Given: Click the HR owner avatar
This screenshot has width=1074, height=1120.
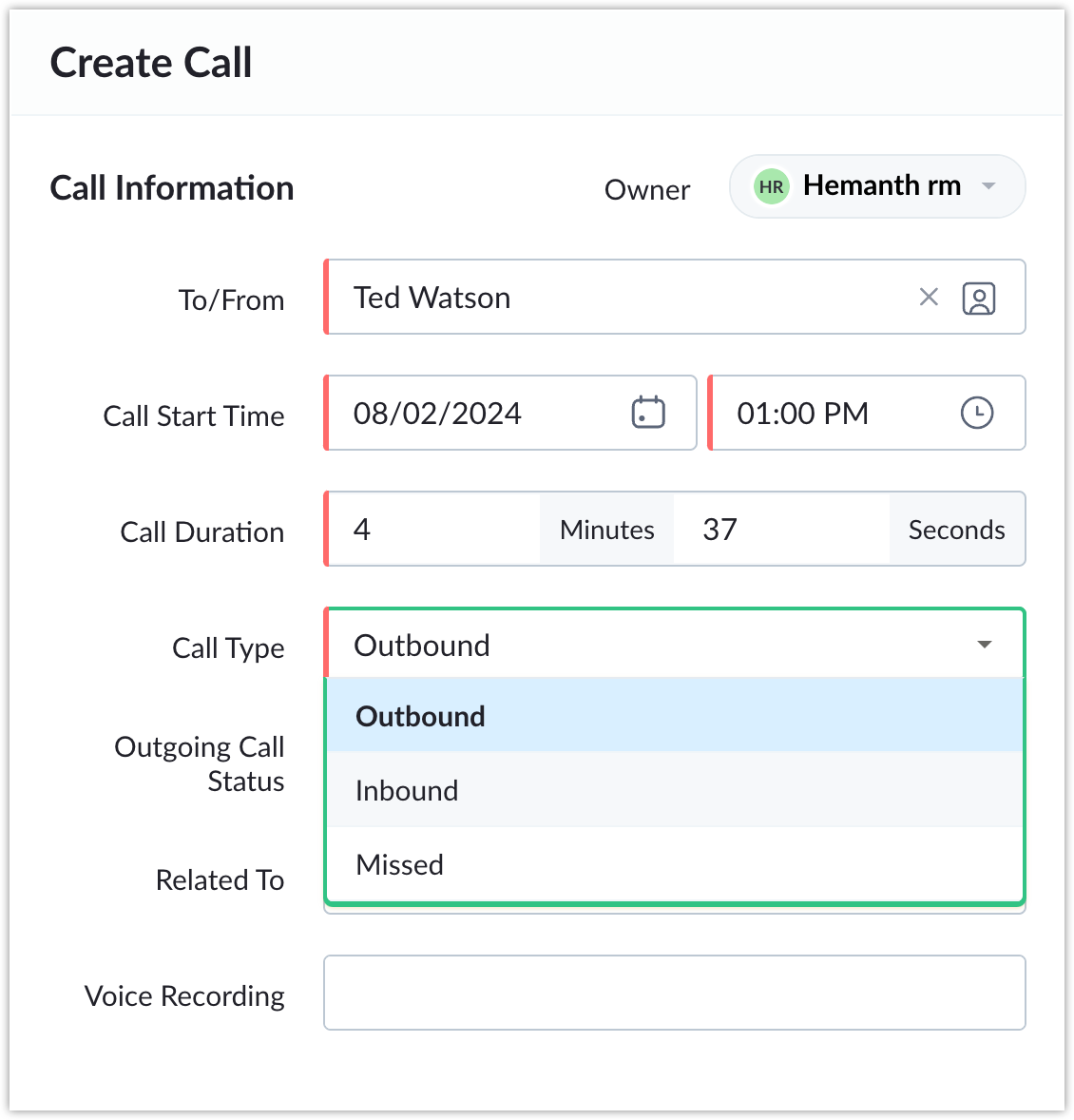Looking at the screenshot, I should click(x=771, y=186).
